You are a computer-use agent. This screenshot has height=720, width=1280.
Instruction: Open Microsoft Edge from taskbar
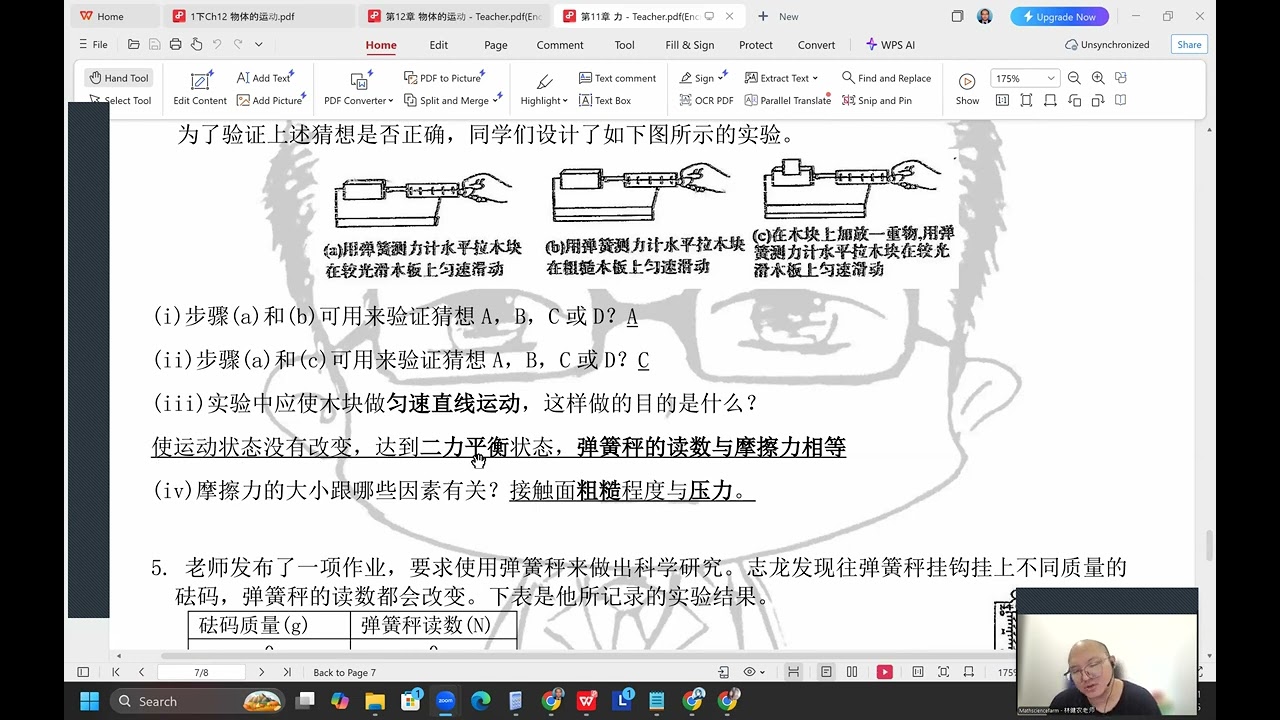point(481,701)
